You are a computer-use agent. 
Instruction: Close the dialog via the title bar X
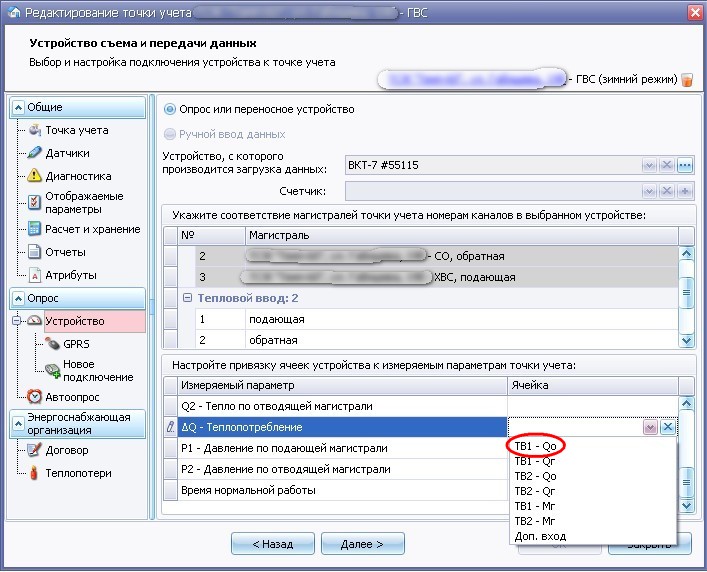[695, 12]
